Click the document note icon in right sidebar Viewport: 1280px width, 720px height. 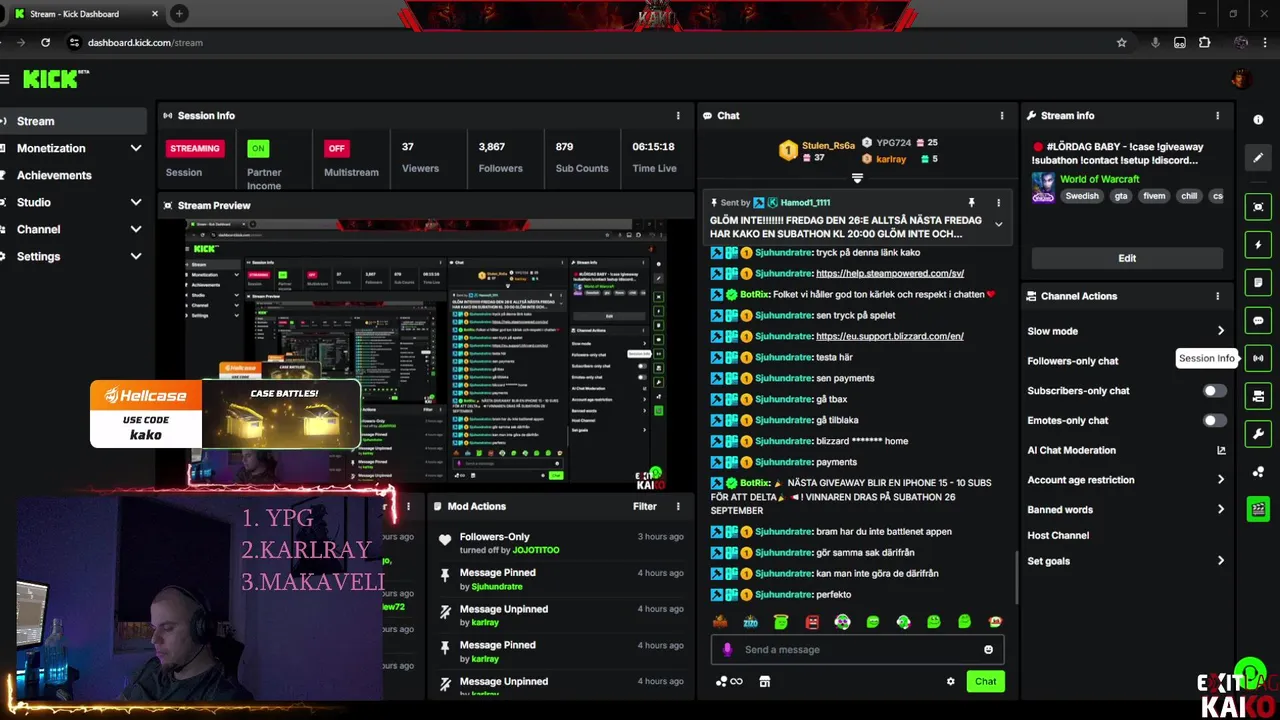(x=1258, y=283)
